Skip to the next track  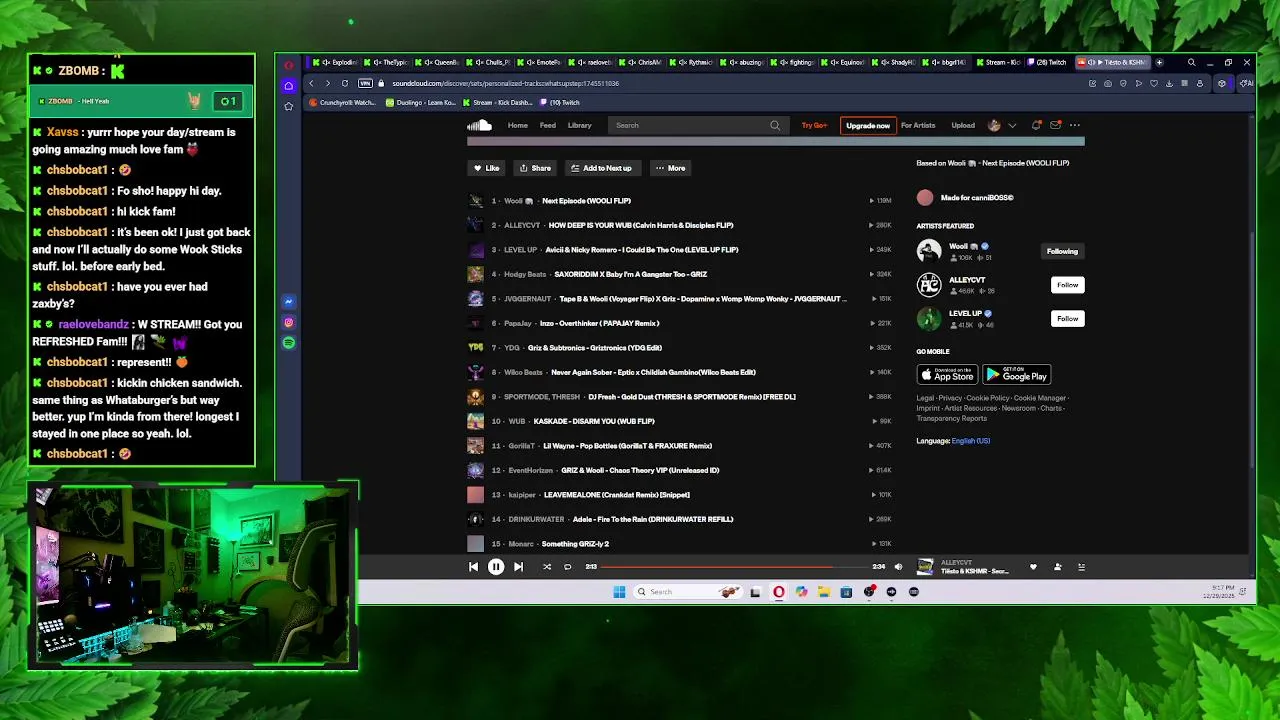[x=518, y=567]
